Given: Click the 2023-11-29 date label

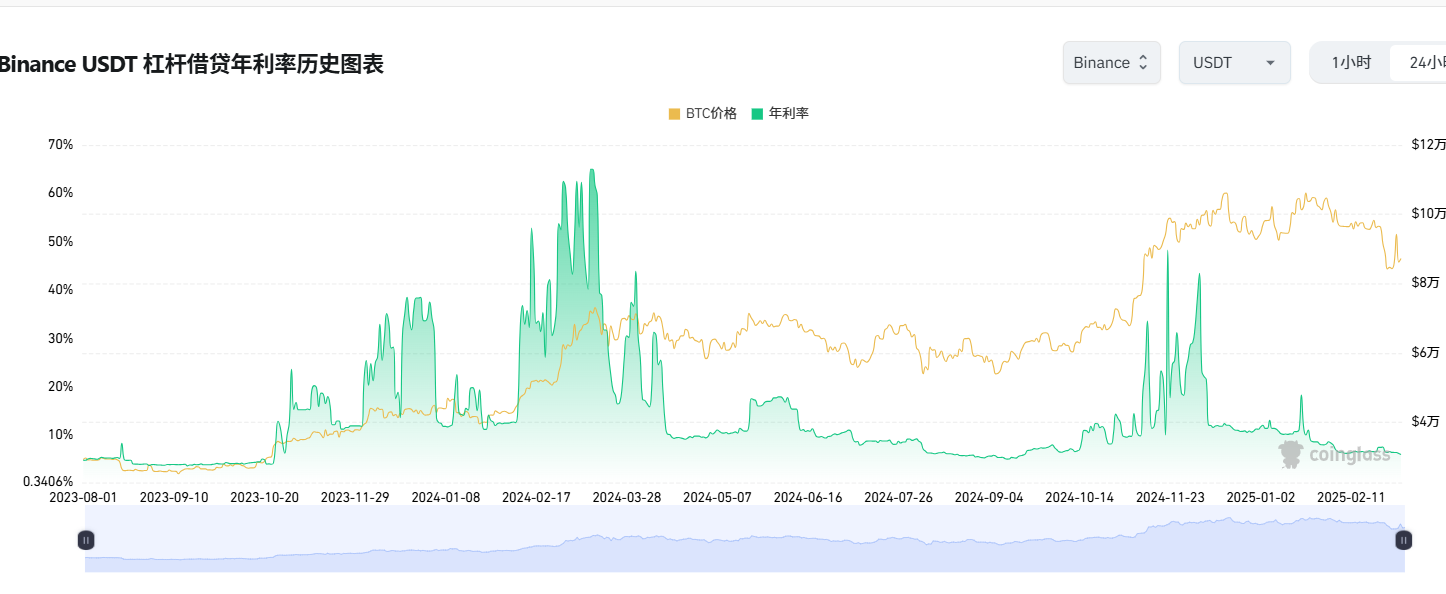Looking at the screenshot, I should [355, 497].
